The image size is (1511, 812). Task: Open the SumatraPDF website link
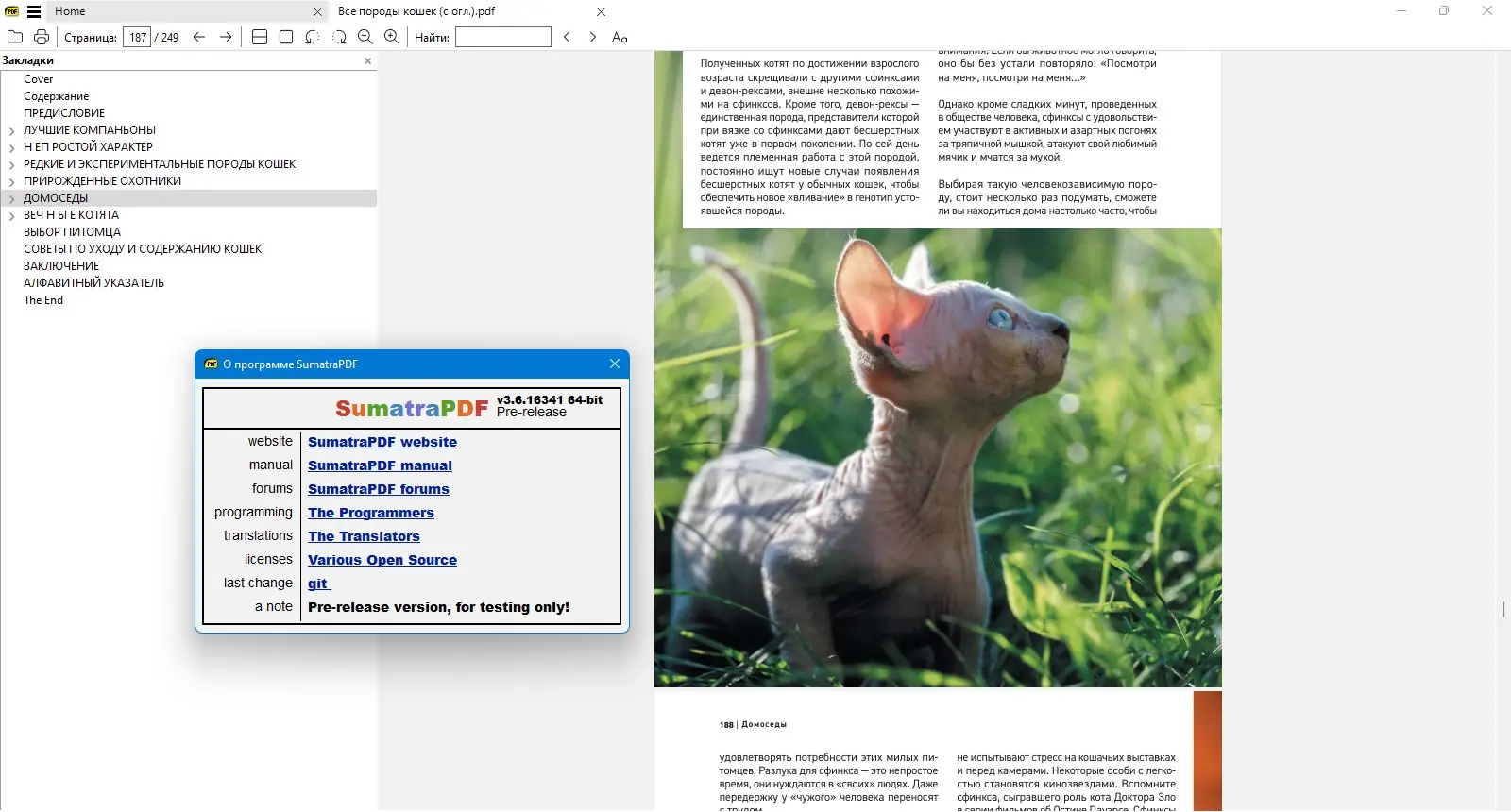coord(382,442)
